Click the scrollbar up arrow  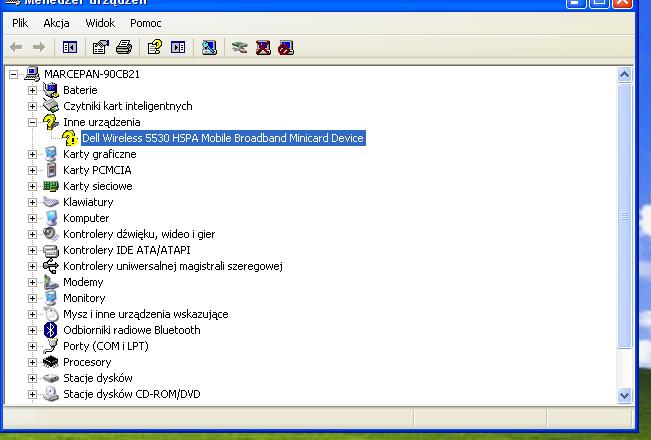pyautogui.click(x=624, y=75)
